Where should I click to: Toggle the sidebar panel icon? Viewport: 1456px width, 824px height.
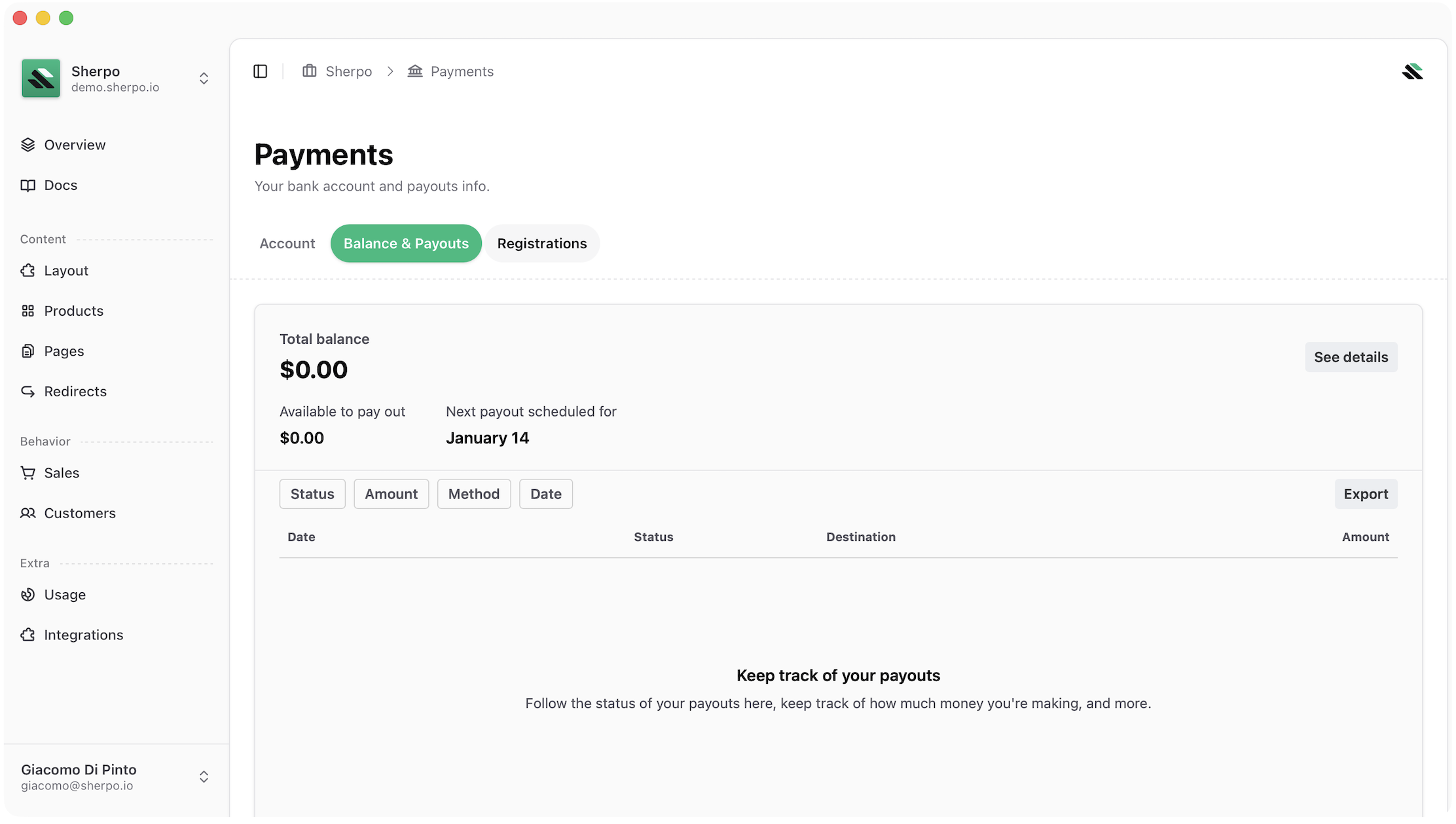[260, 71]
